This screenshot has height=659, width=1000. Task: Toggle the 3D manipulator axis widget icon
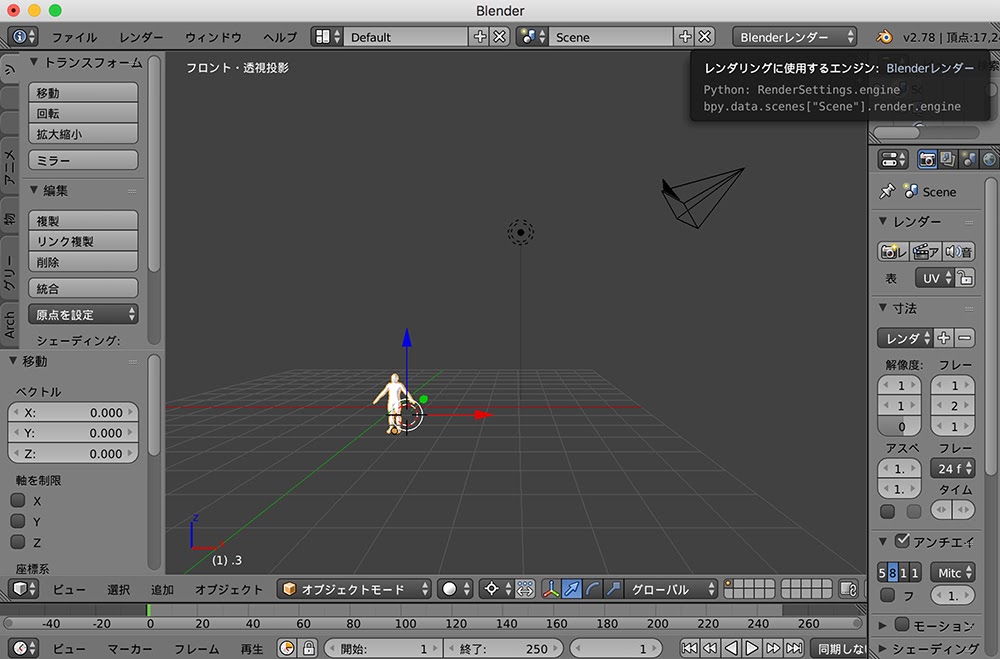551,589
